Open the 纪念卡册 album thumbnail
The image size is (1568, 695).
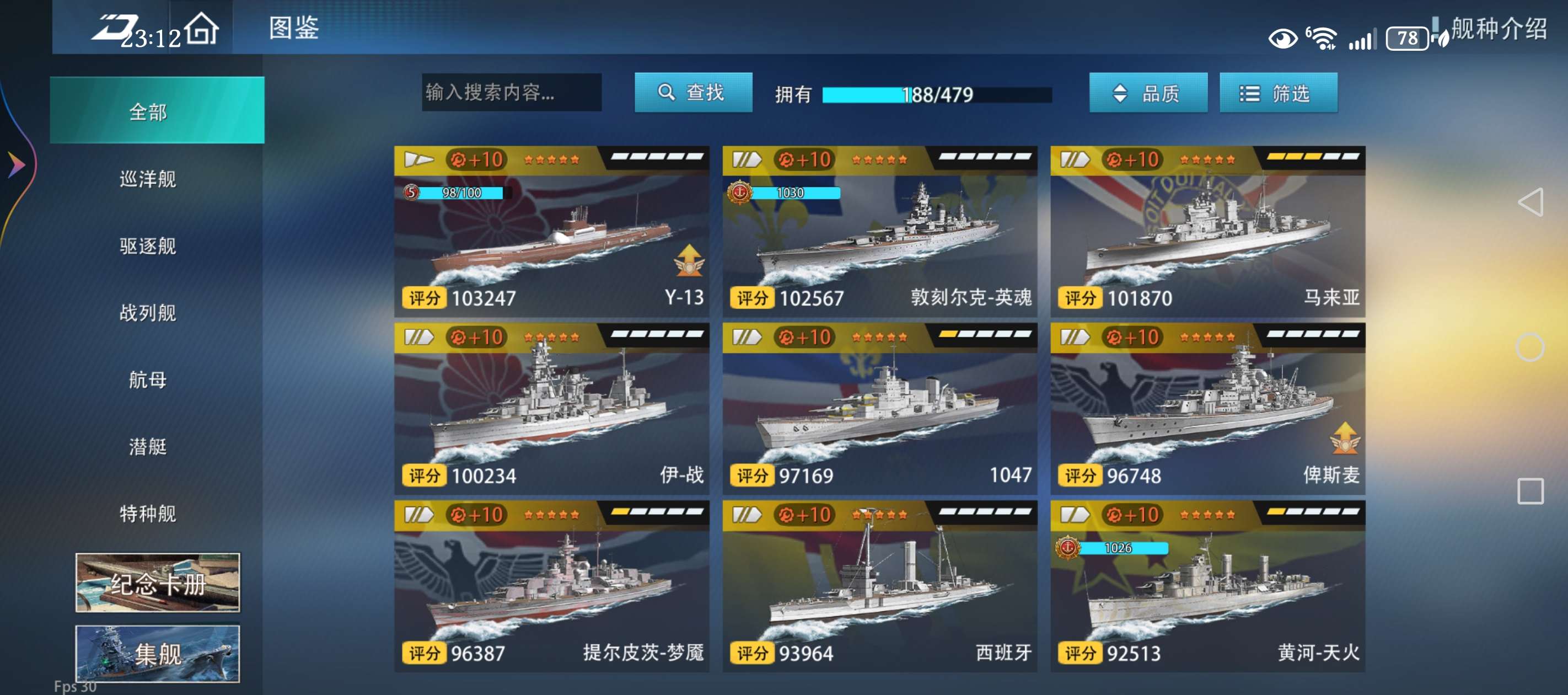click(158, 583)
